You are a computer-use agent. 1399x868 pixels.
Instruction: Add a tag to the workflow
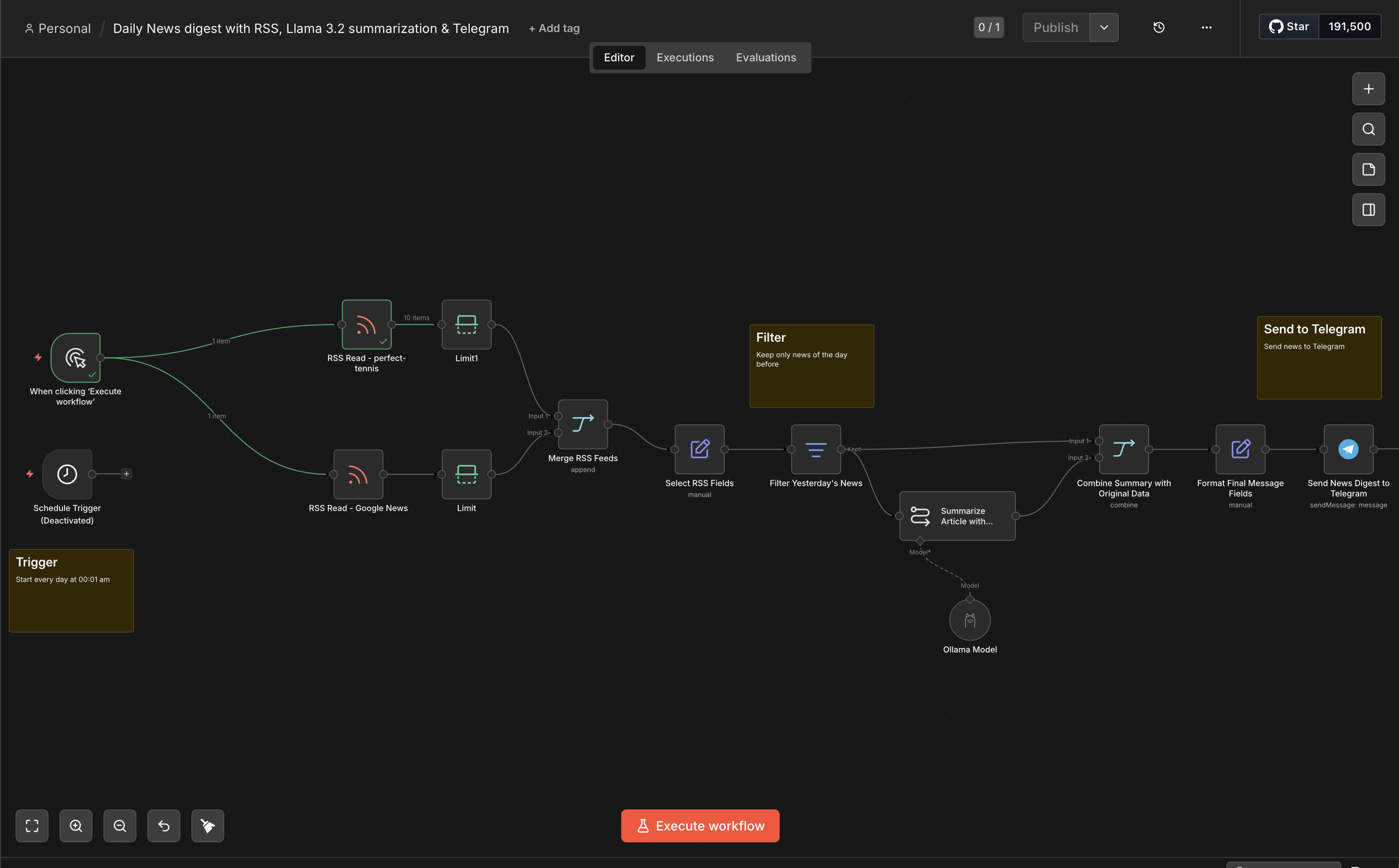[554, 28]
